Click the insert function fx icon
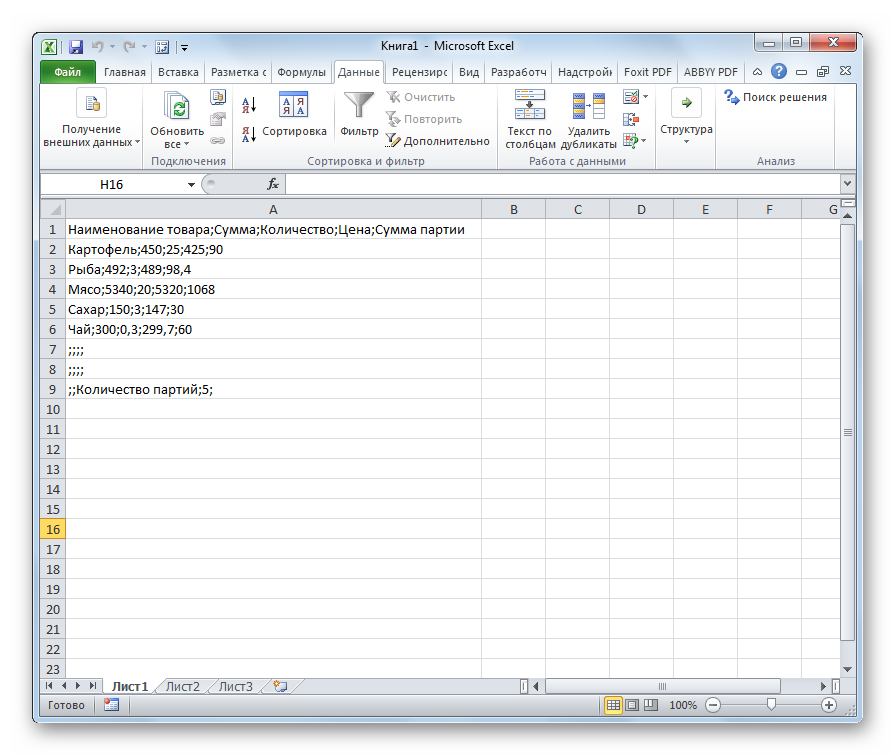This screenshot has height=756, width=896. point(272,185)
